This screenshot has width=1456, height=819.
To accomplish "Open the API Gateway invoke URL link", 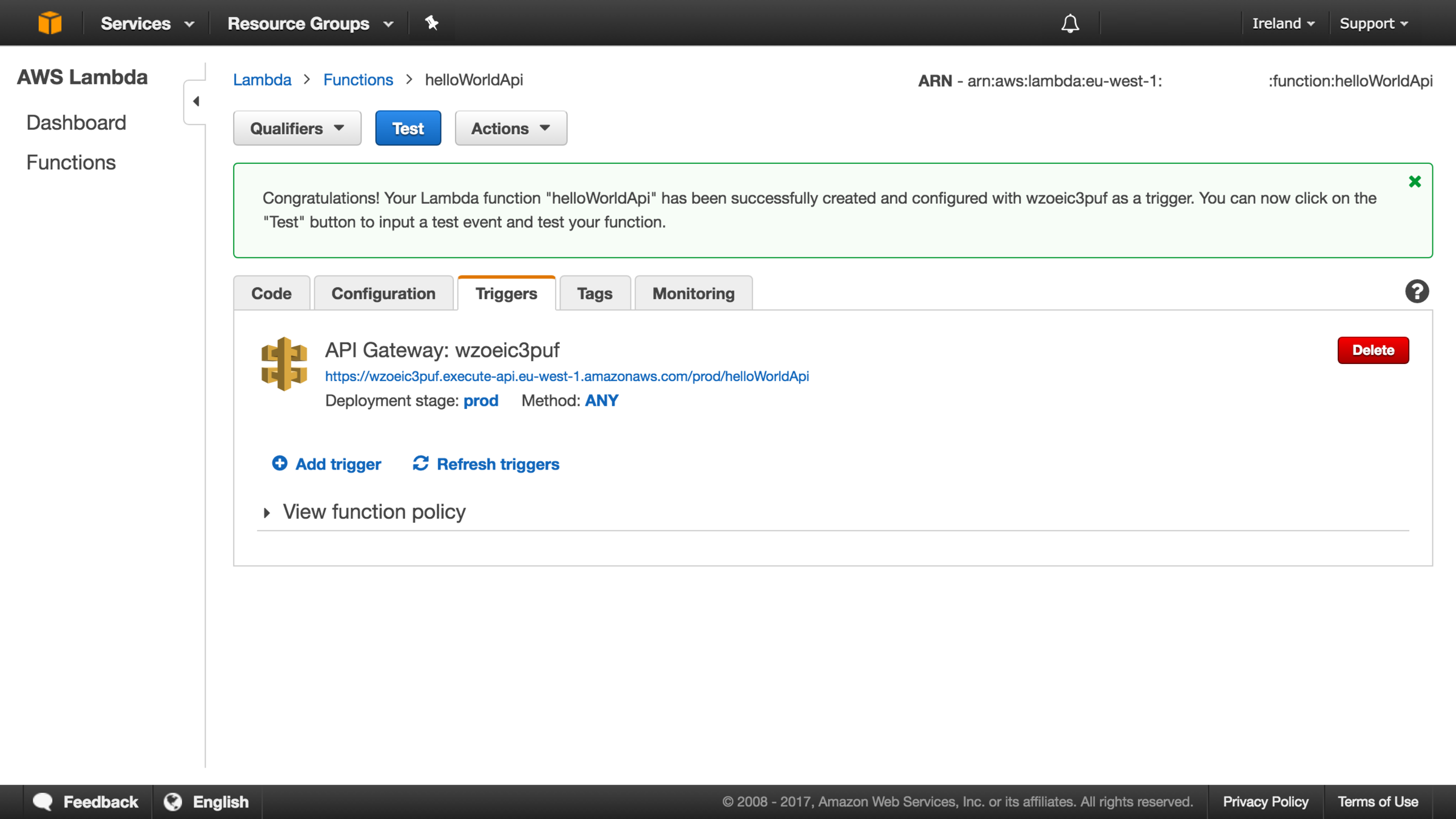I will coord(567,376).
